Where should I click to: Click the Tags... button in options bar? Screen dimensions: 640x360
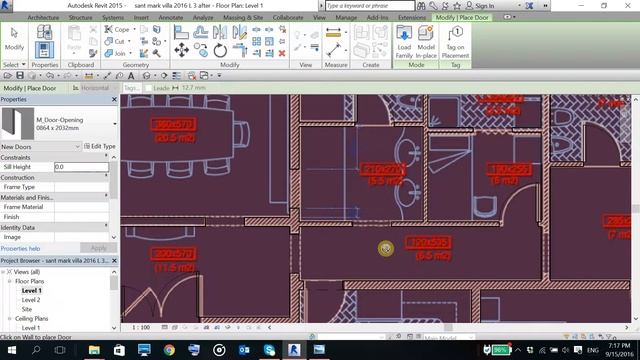(131, 88)
